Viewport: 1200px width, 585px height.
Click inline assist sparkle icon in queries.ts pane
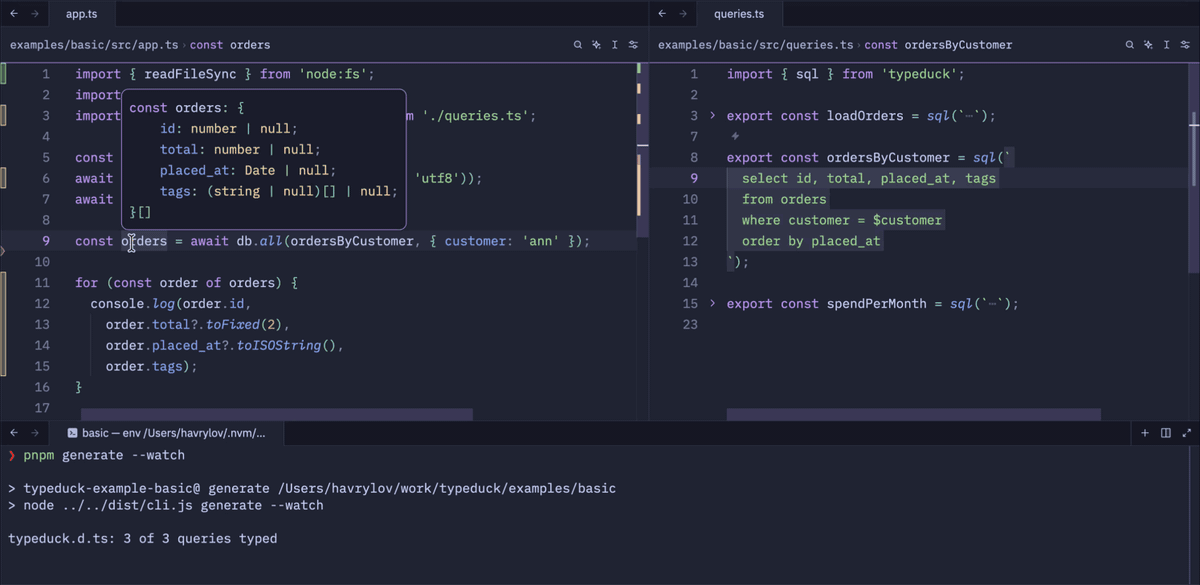click(1148, 45)
